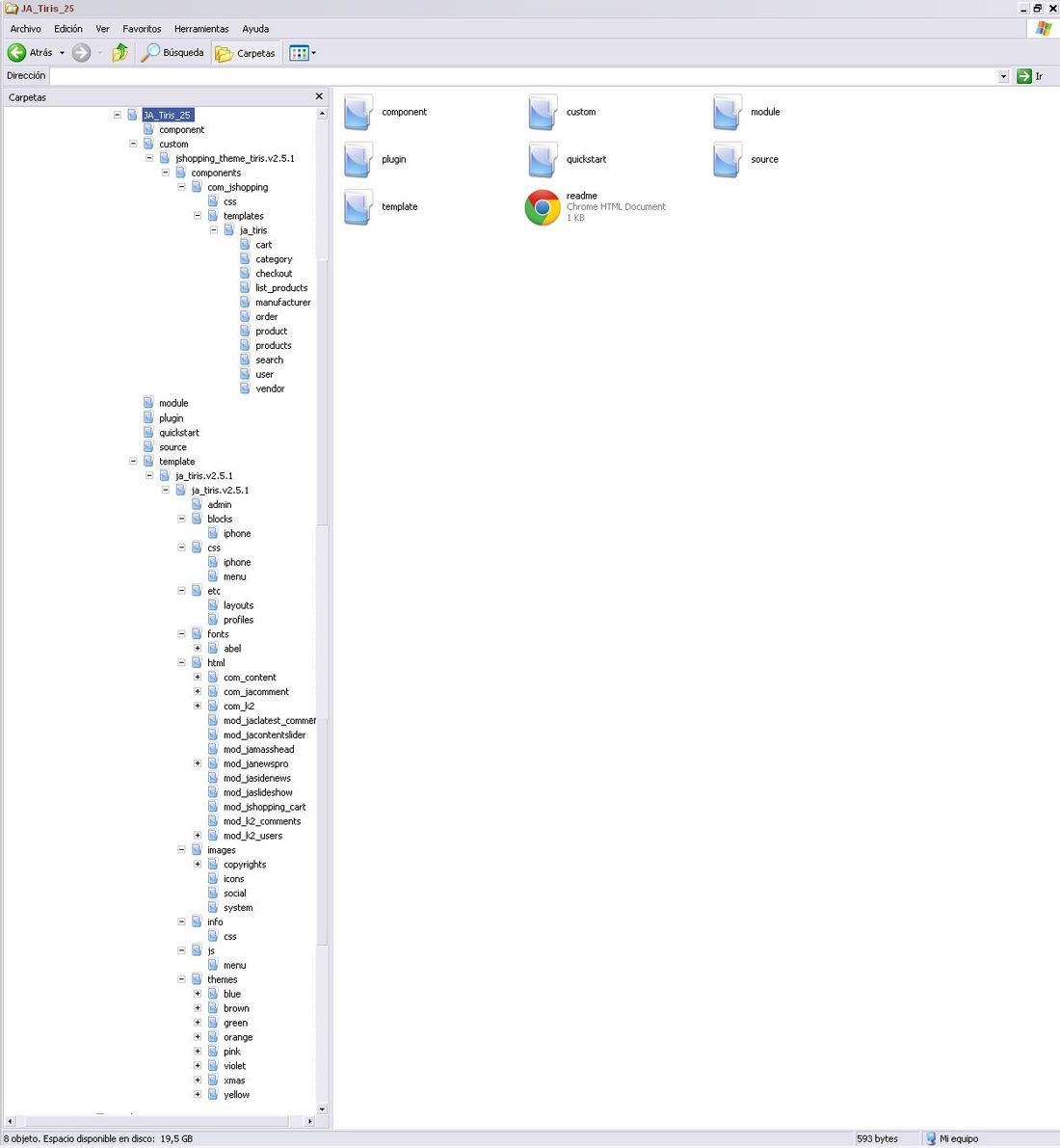Open the Ver menu
The width and height of the screenshot is (1060, 1148).
click(x=102, y=29)
